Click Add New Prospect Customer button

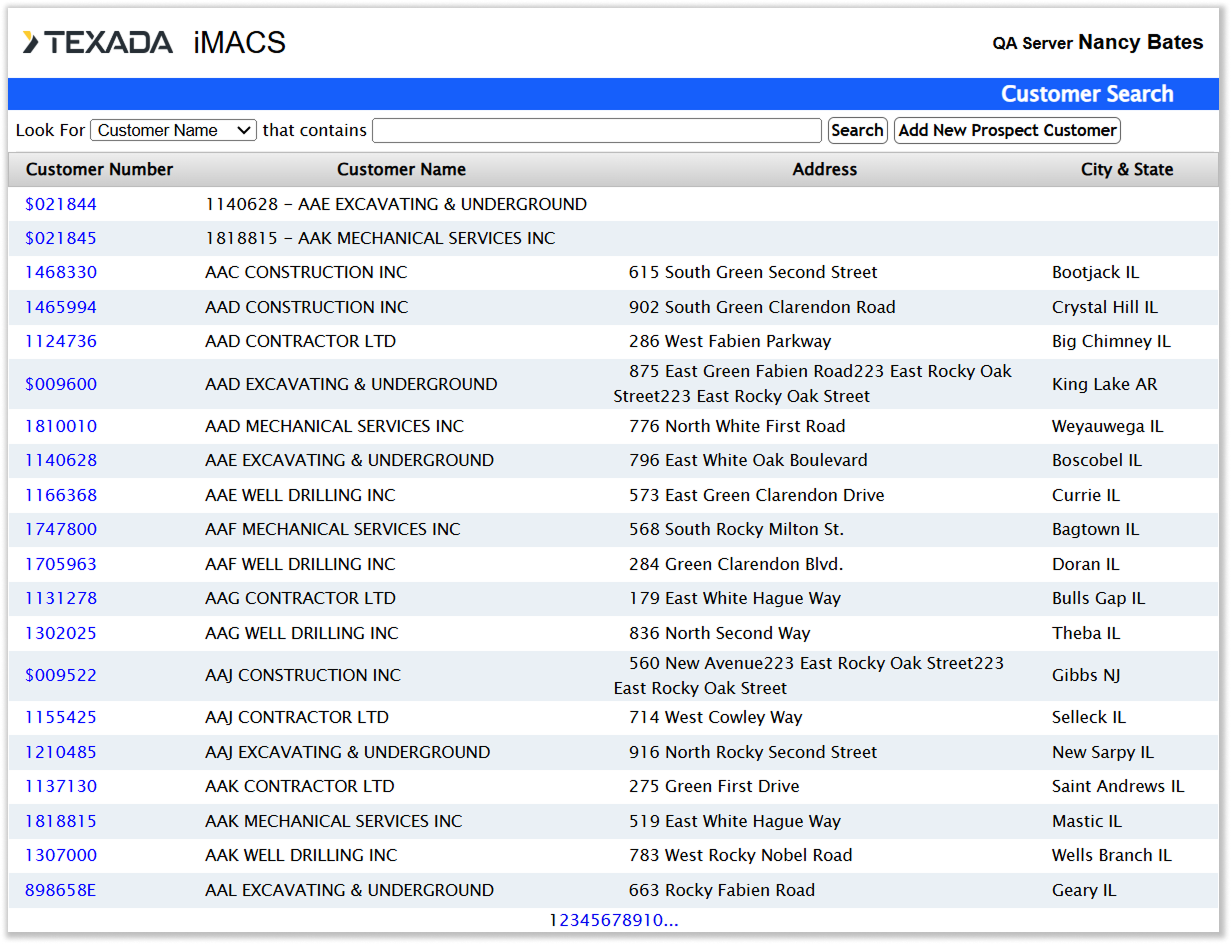point(1006,130)
